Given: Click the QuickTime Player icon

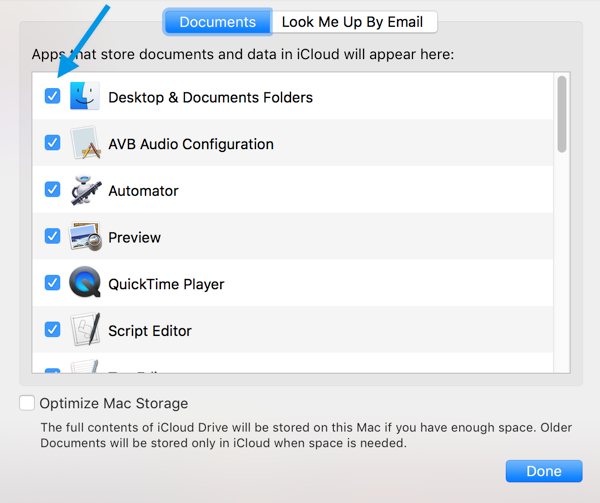Looking at the screenshot, I should 85,282.
